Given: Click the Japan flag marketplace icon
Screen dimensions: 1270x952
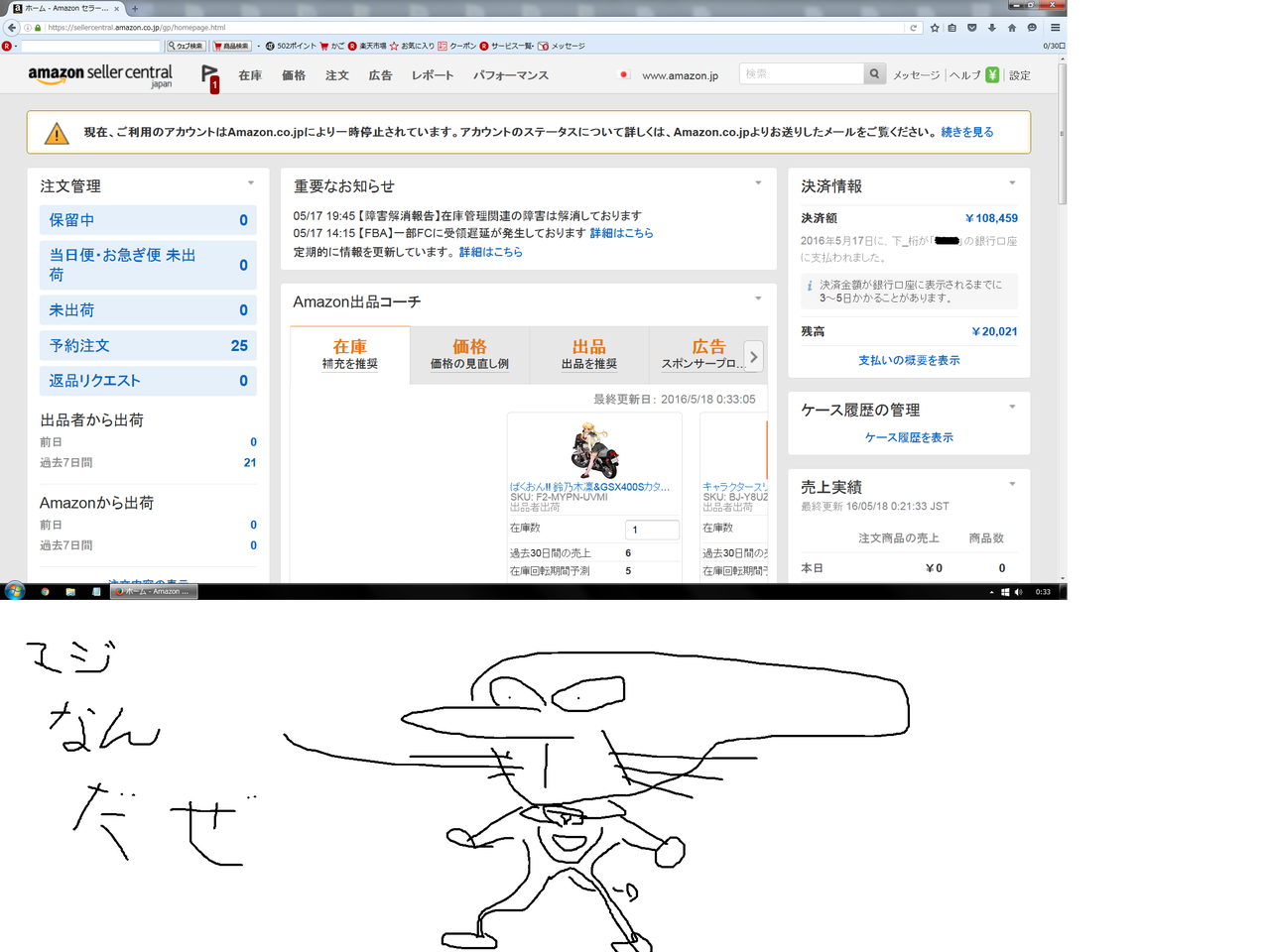Looking at the screenshot, I should (624, 74).
